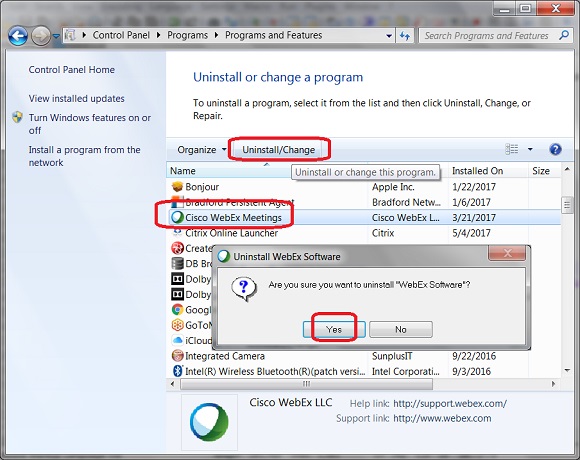Select the Integrated Camera row

click(x=364, y=356)
